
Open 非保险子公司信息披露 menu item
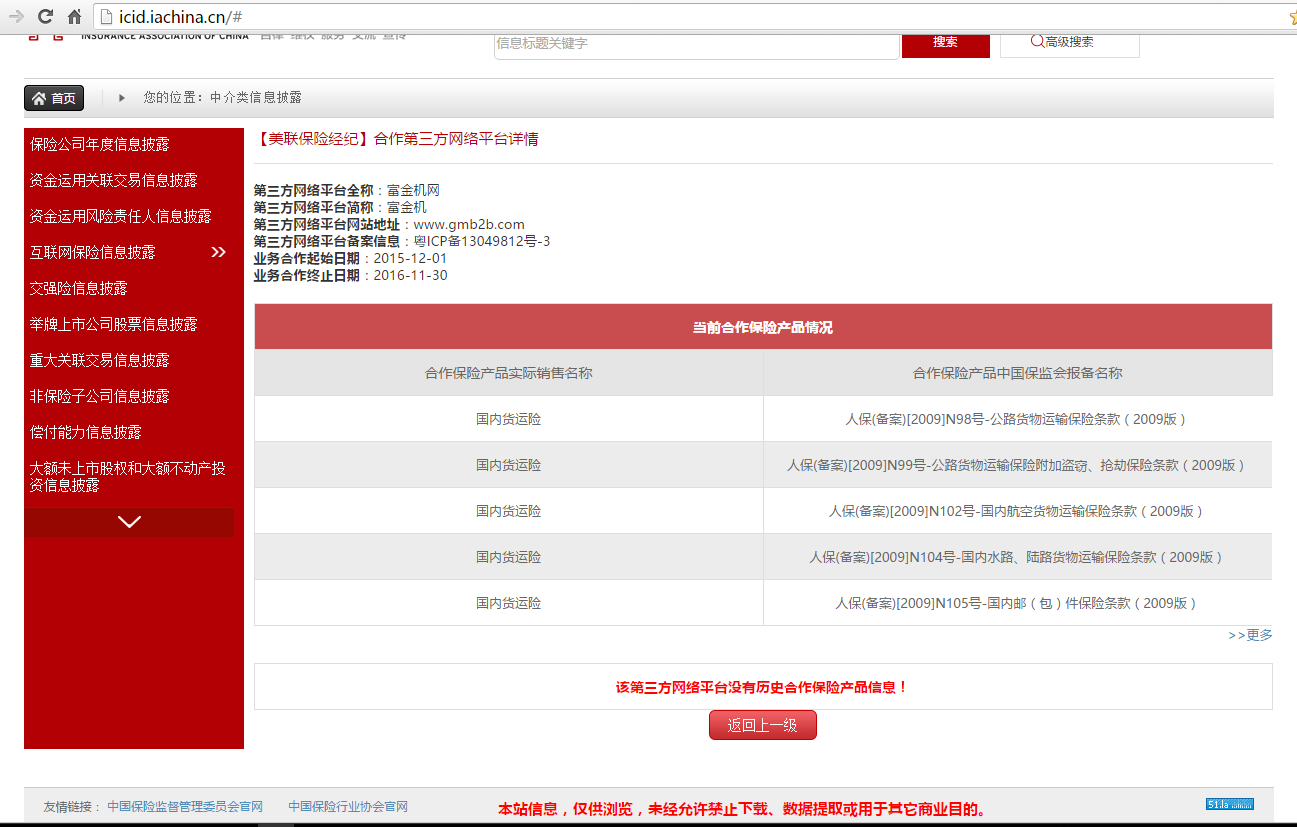click(x=100, y=396)
